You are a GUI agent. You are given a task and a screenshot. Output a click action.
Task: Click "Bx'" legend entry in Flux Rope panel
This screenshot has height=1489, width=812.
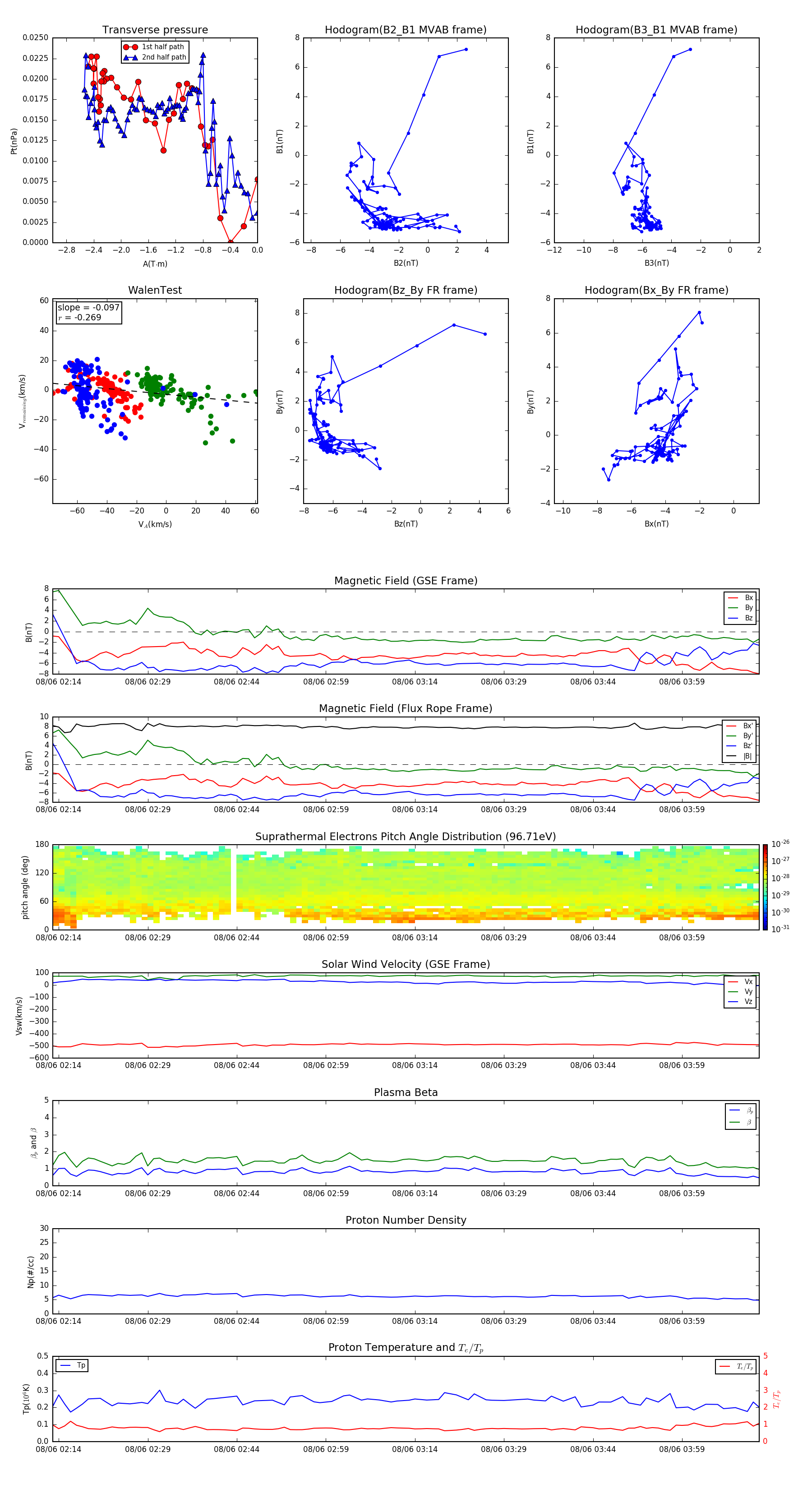[740, 726]
